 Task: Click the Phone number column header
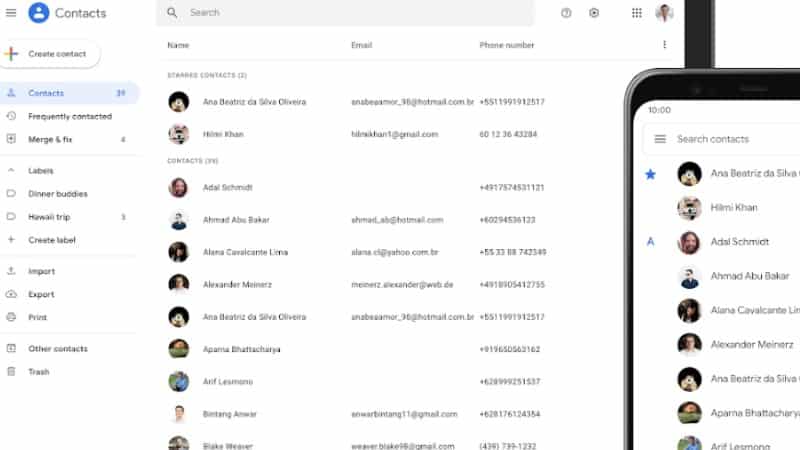pos(507,45)
